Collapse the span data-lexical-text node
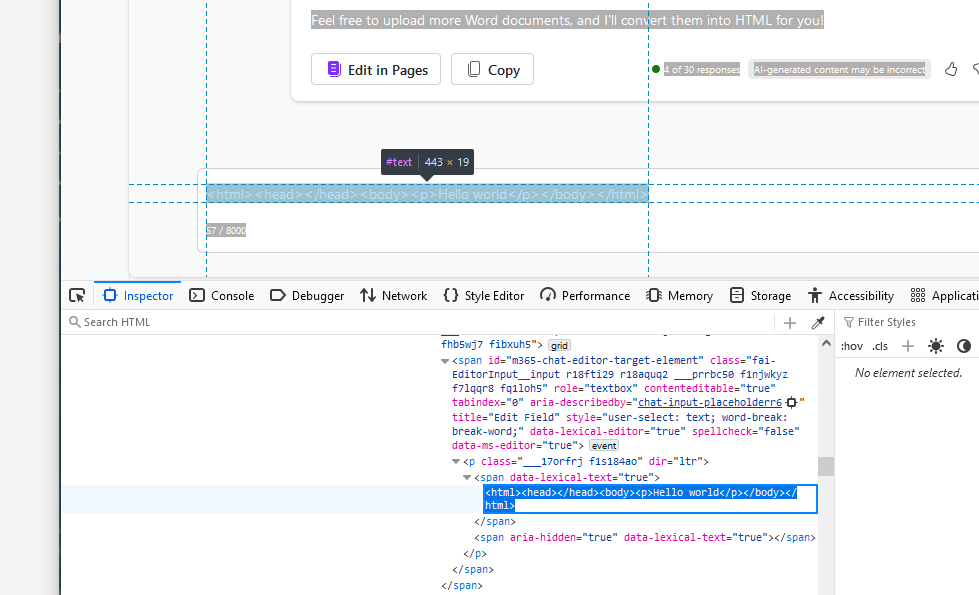The width and height of the screenshot is (979, 595). pos(467,478)
